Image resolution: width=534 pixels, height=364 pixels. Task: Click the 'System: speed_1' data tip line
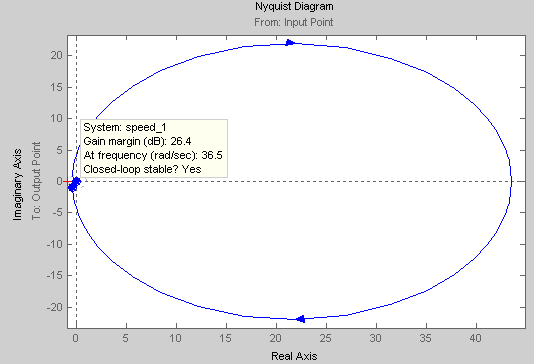(125, 127)
